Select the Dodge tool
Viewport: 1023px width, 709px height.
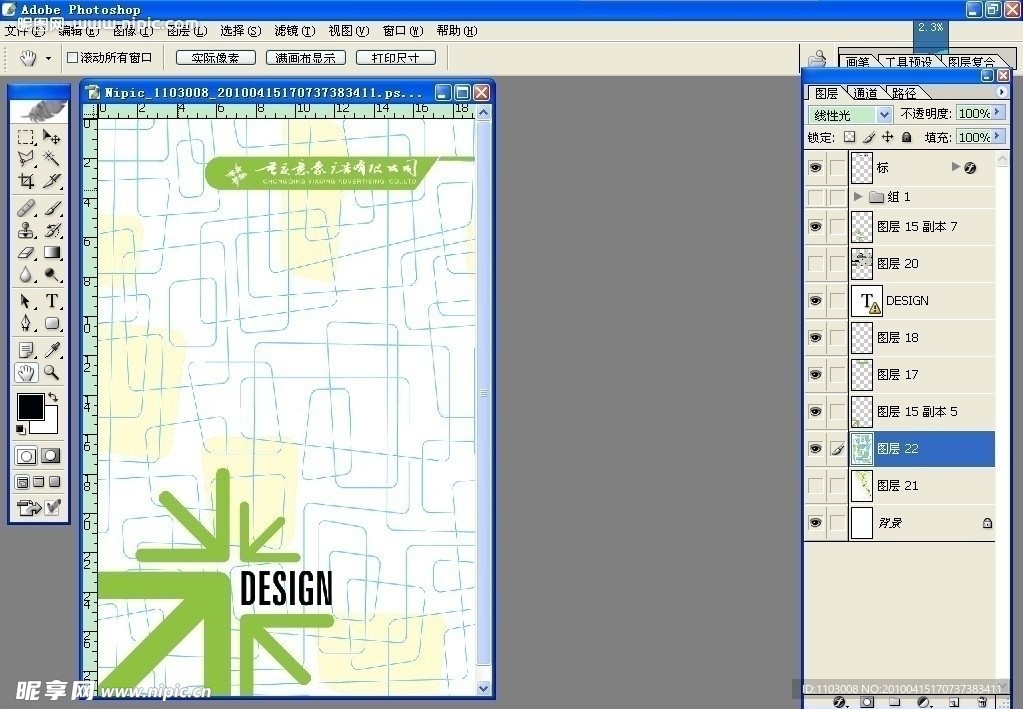coord(52,275)
